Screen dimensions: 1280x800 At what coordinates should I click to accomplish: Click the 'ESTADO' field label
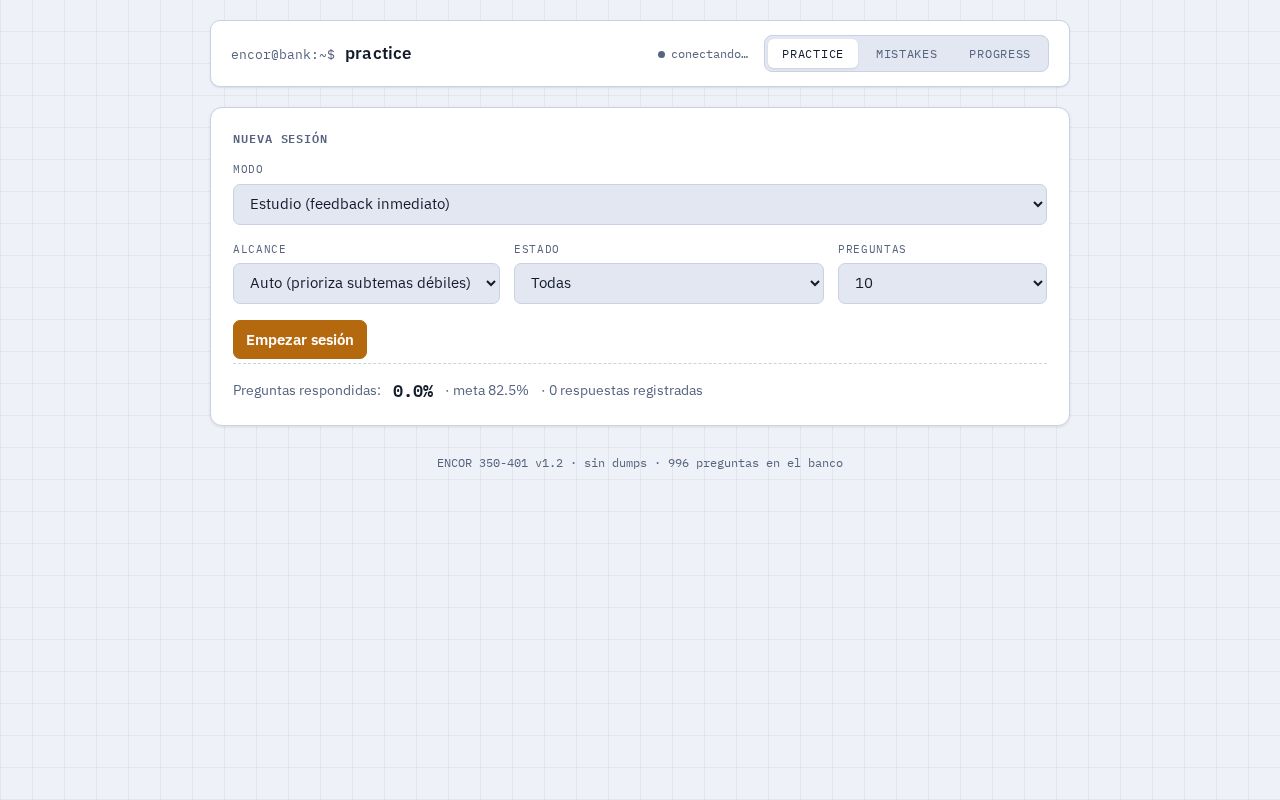[x=537, y=249]
